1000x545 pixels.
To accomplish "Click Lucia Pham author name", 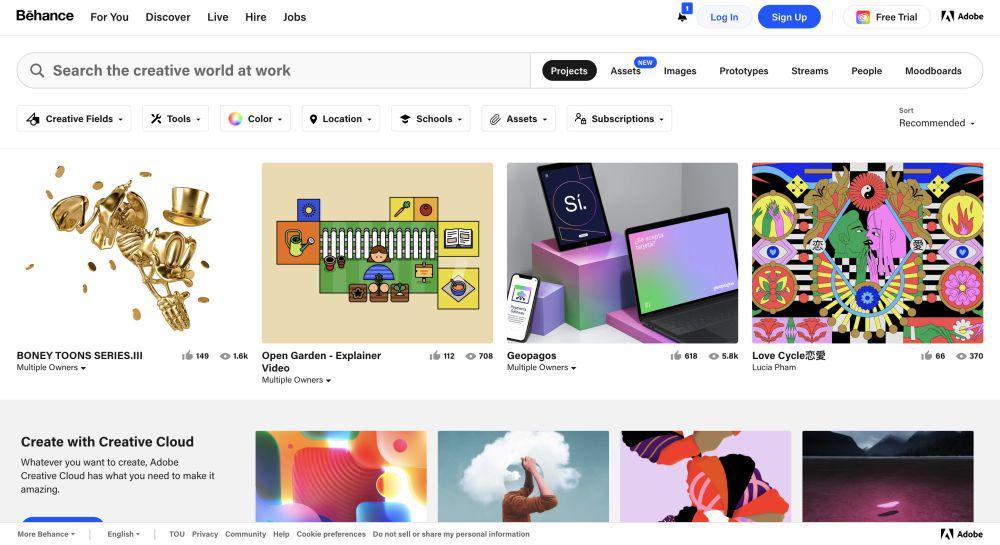I will (x=774, y=367).
